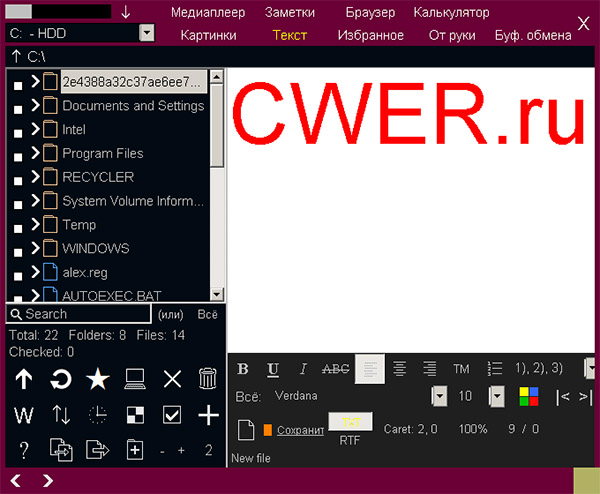The image size is (600, 494).
Task: Align text right
Action: pyautogui.click(x=430, y=369)
